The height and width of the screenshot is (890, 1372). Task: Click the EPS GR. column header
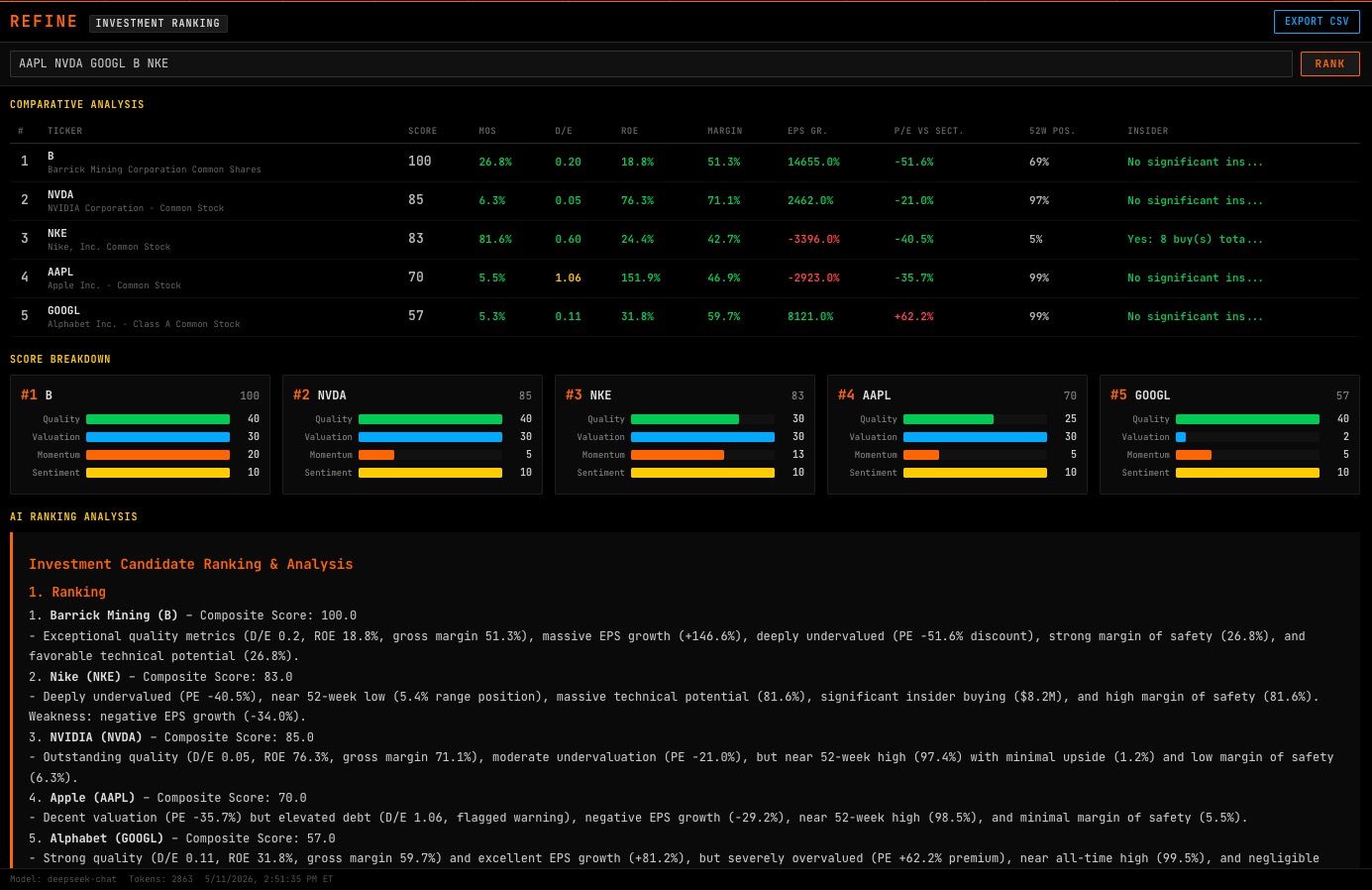(x=807, y=131)
